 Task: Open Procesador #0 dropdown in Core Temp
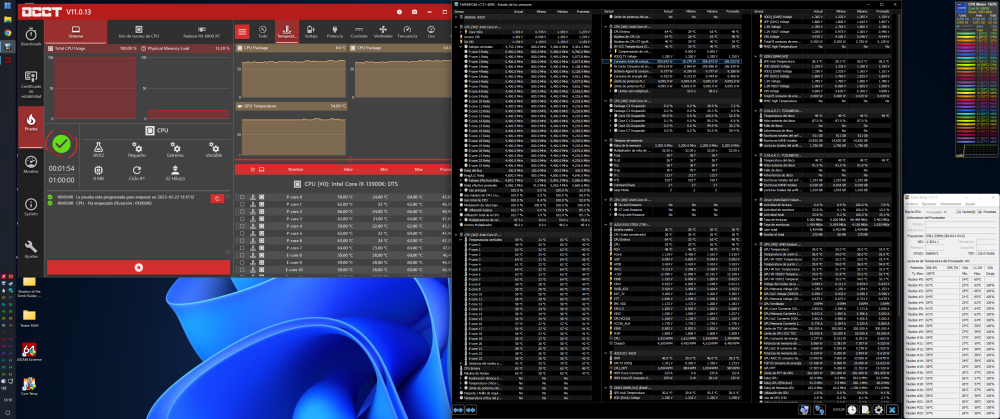[939, 211]
